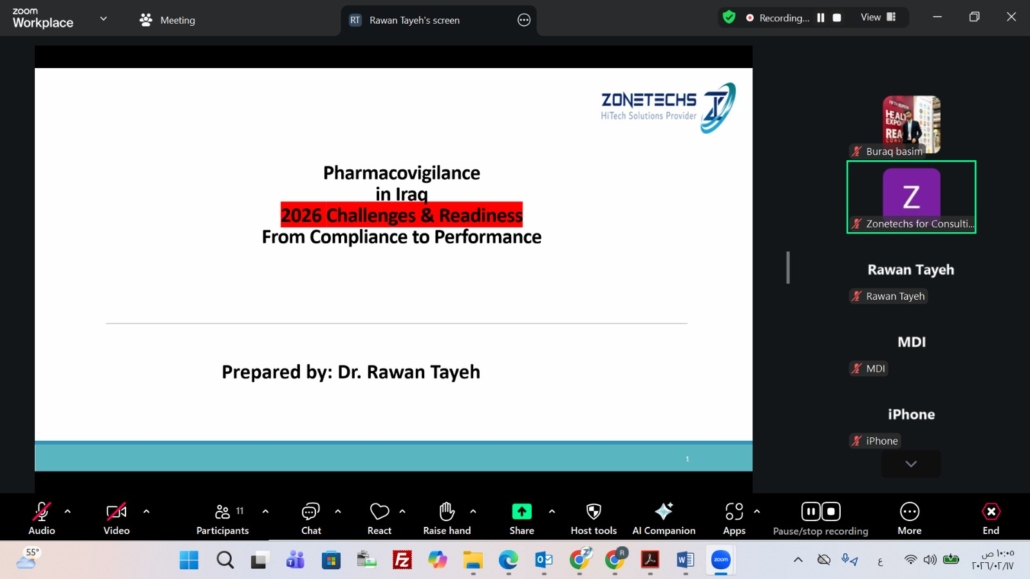Turn on camera with Video button

point(116,518)
